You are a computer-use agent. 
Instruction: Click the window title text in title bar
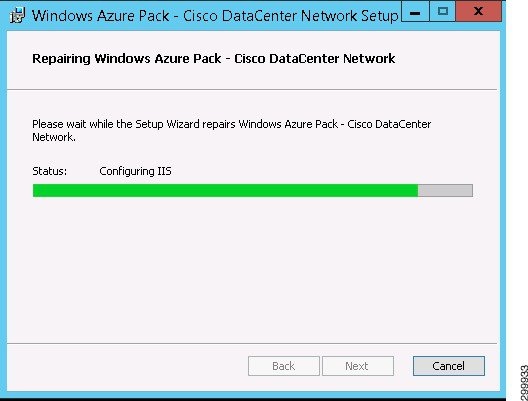(x=215, y=15)
